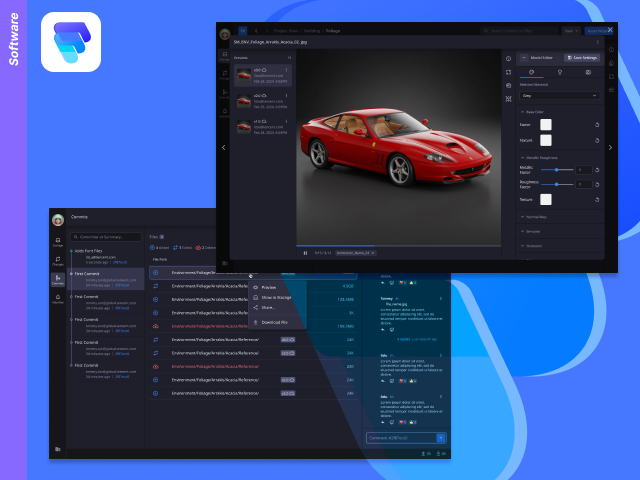Click the Roughness Factor slider handle
This screenshot has width=640, height=480.
point(556,184)
